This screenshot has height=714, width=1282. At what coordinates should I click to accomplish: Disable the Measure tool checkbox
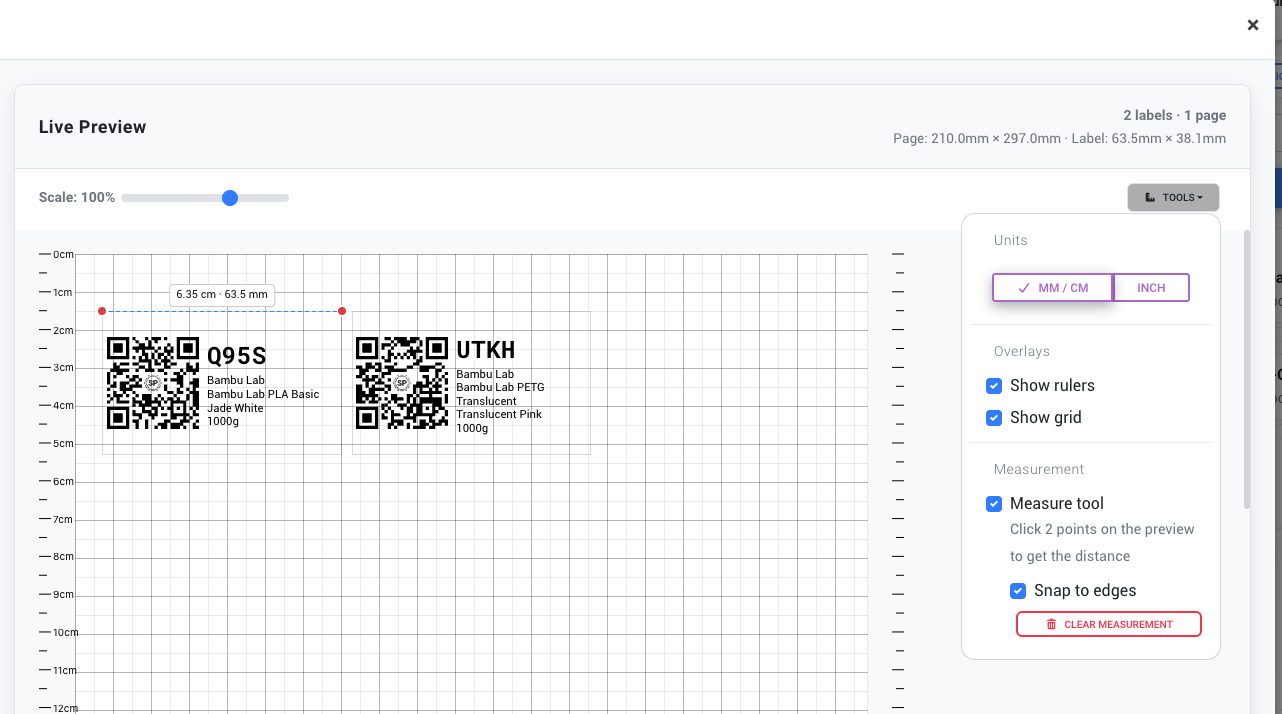pos(994,504)
